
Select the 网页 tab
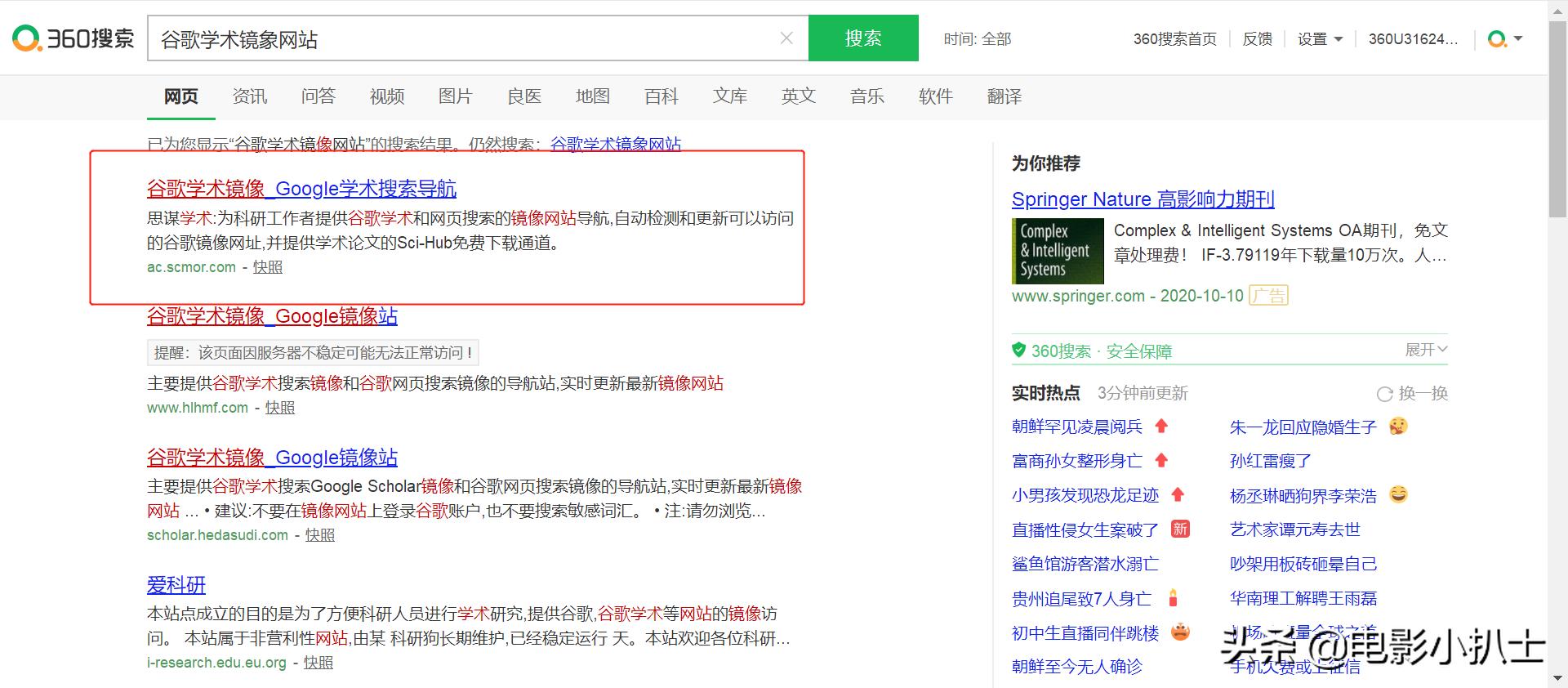coord(181,96)
